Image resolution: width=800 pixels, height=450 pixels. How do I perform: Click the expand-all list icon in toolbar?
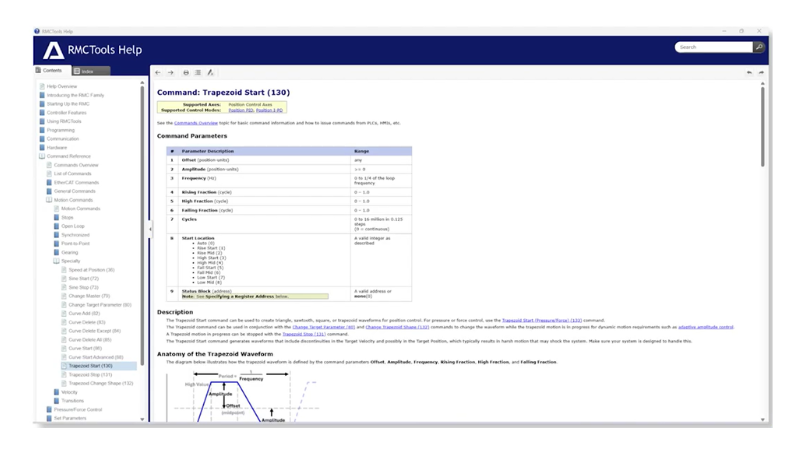(x=198, y=72)
